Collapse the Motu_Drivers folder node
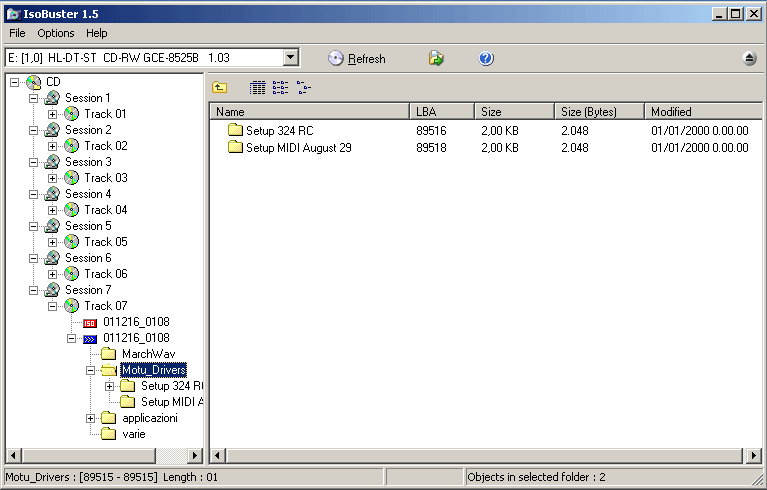 tap(91, 370)
